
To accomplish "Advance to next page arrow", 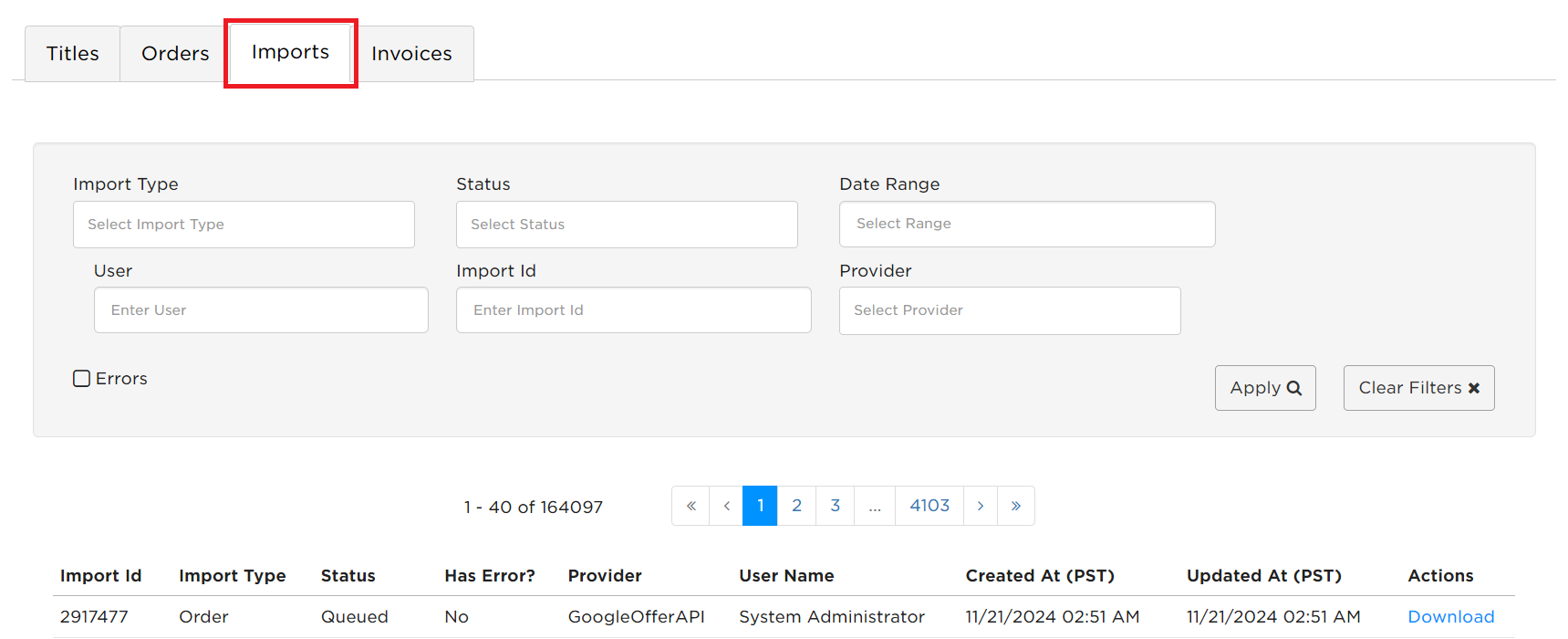I will [981, 506].
